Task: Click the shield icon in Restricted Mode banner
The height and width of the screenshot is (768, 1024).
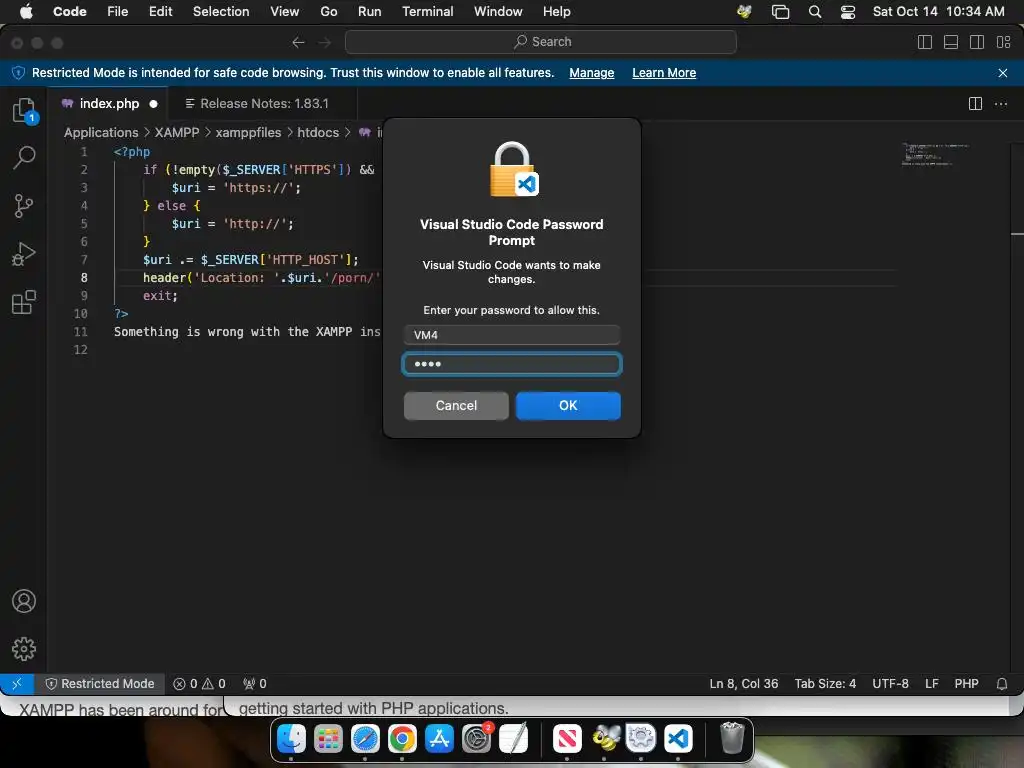Action: 18,73
